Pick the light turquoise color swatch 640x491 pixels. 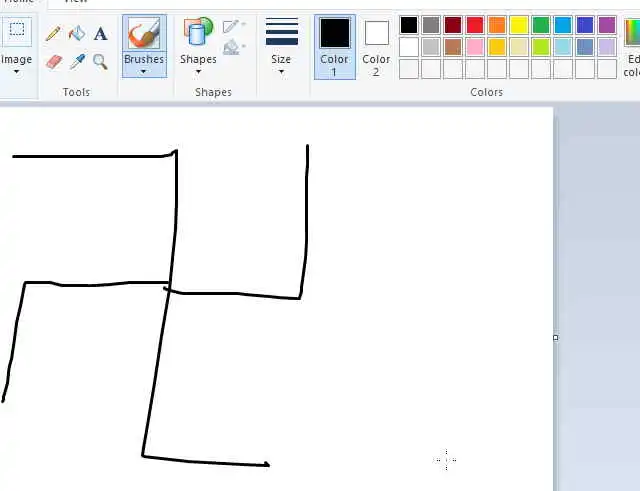pos(563,47)
